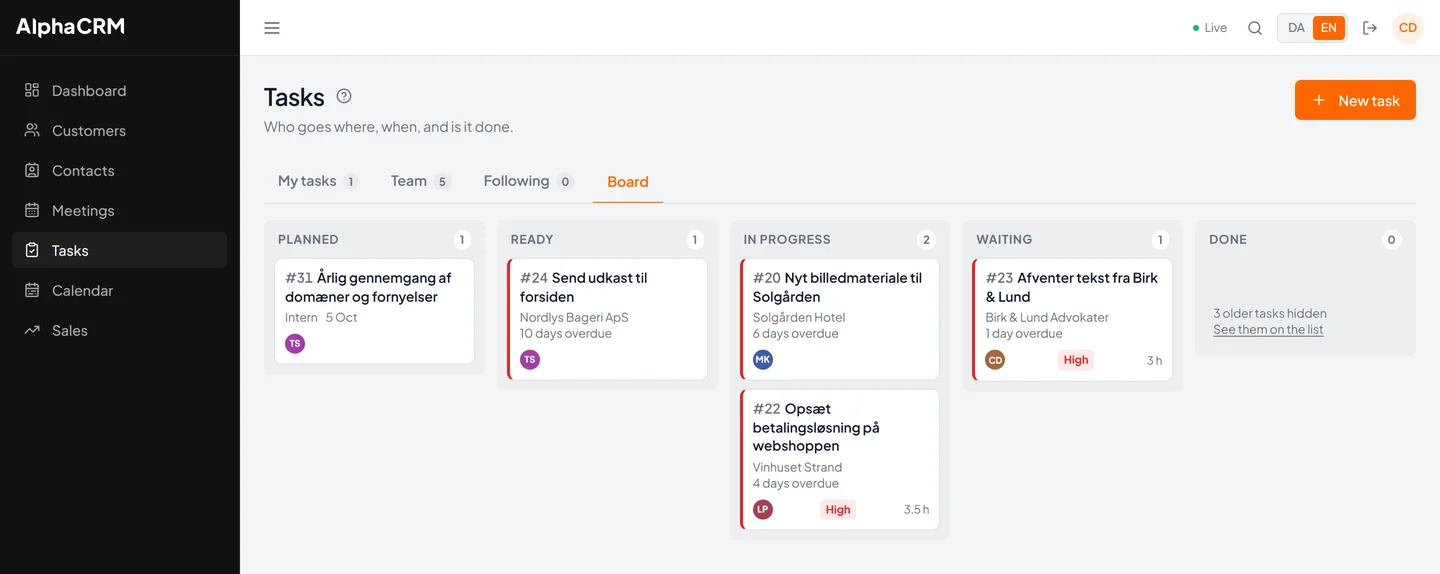Select the EN language option
This screenshot has height=574, width=1440.
pos(1328,28)
